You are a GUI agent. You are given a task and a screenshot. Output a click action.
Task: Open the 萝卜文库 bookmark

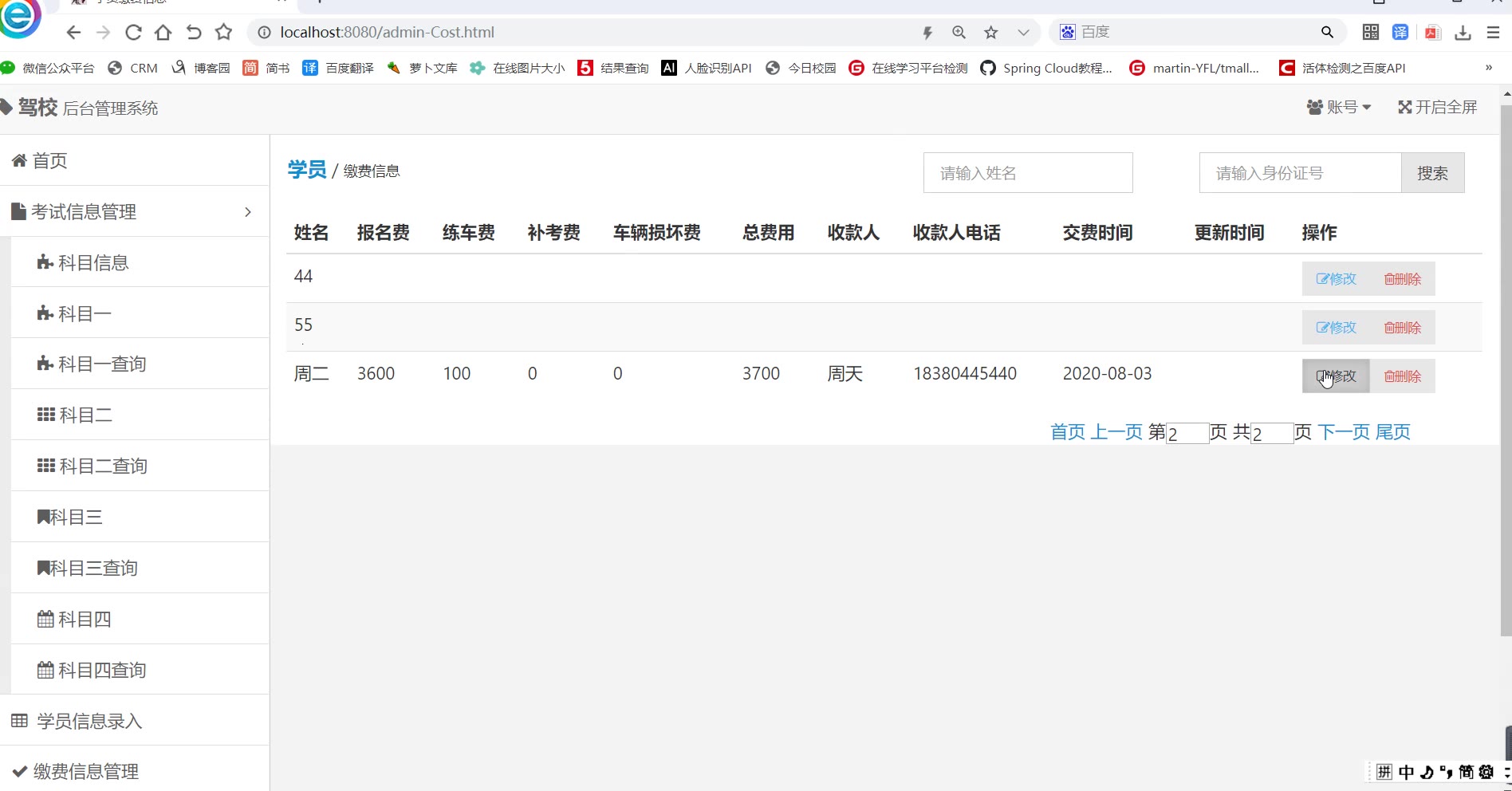pos(422,68)
